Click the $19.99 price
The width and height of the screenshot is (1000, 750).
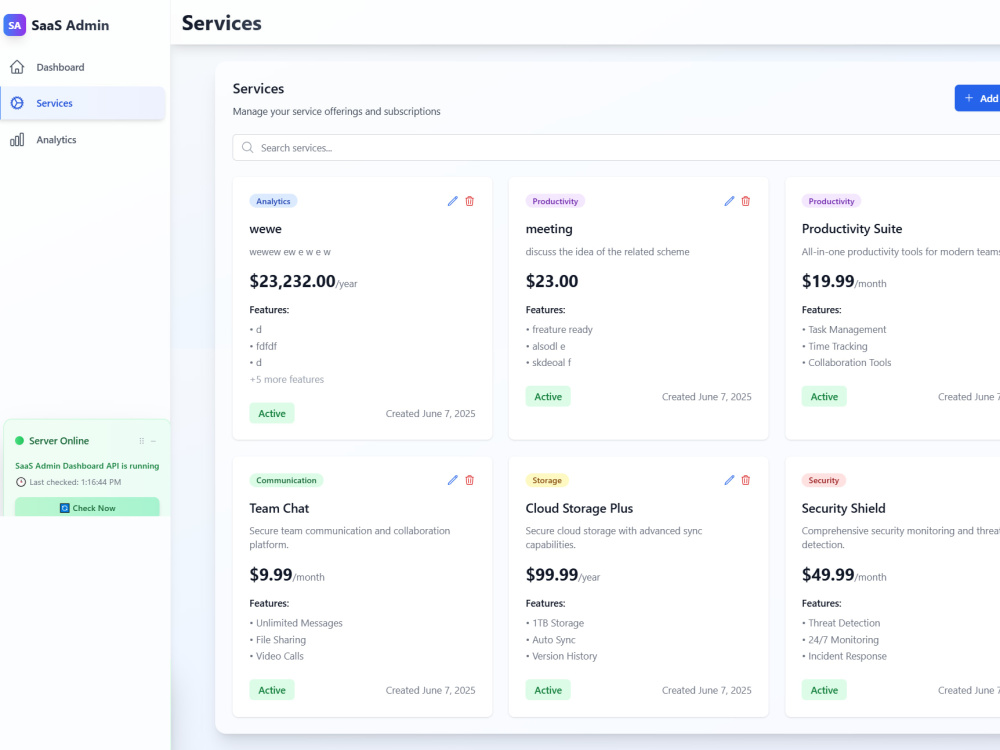point(828,281)
